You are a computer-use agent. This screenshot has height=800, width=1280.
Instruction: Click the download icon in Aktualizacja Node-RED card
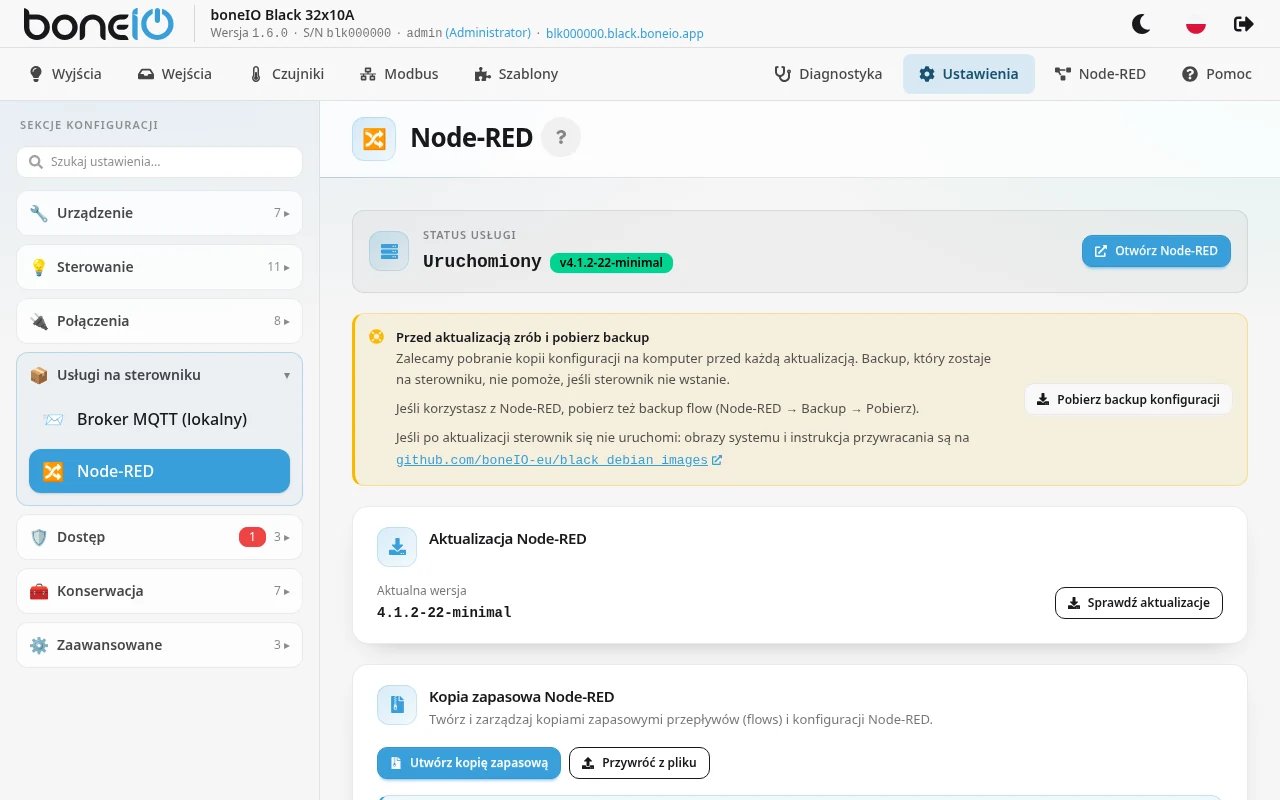point(397,547)
